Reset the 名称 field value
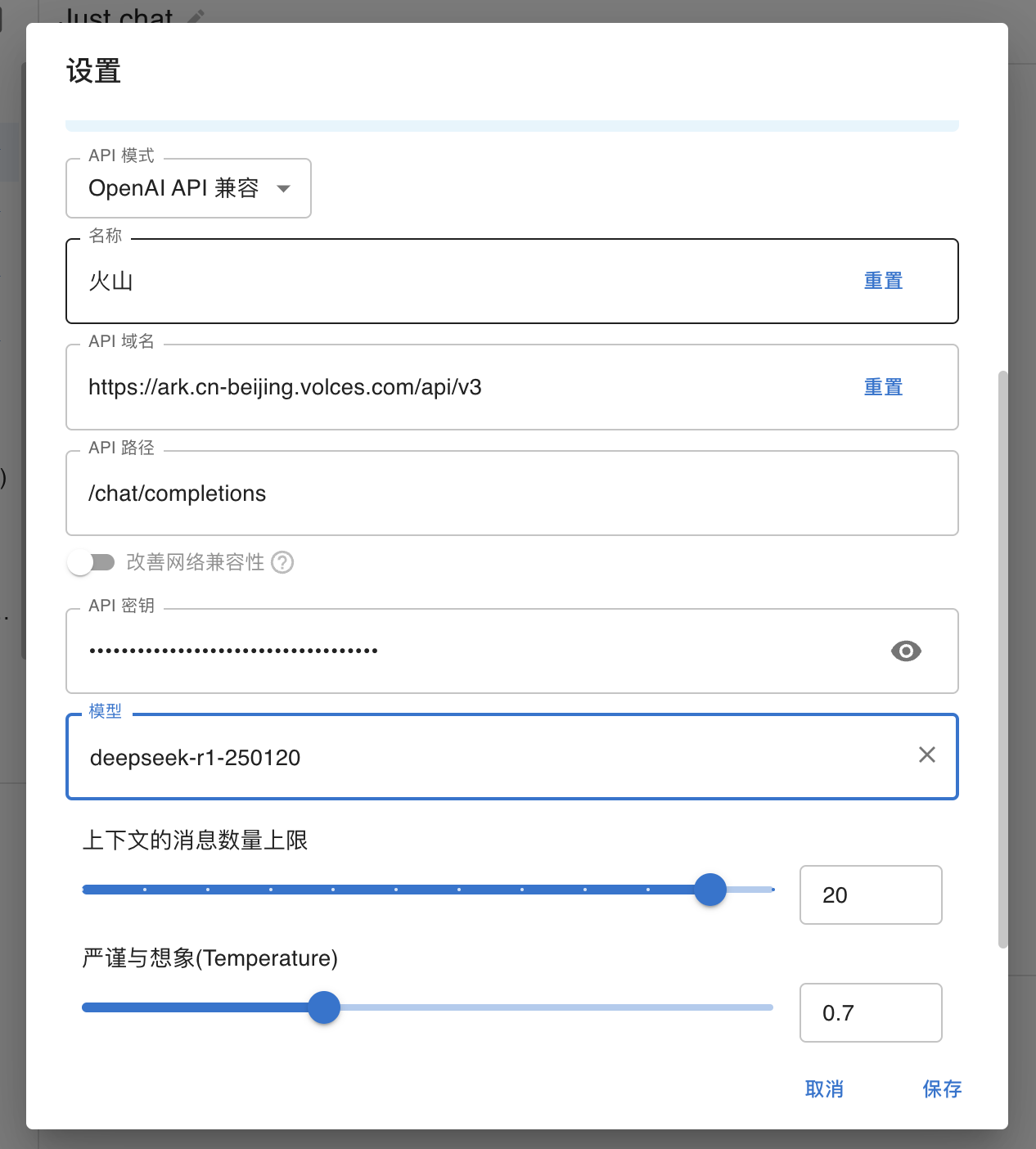Image resolution: width=1036 pixels, height=1149 pixels. tap(883, 282)
